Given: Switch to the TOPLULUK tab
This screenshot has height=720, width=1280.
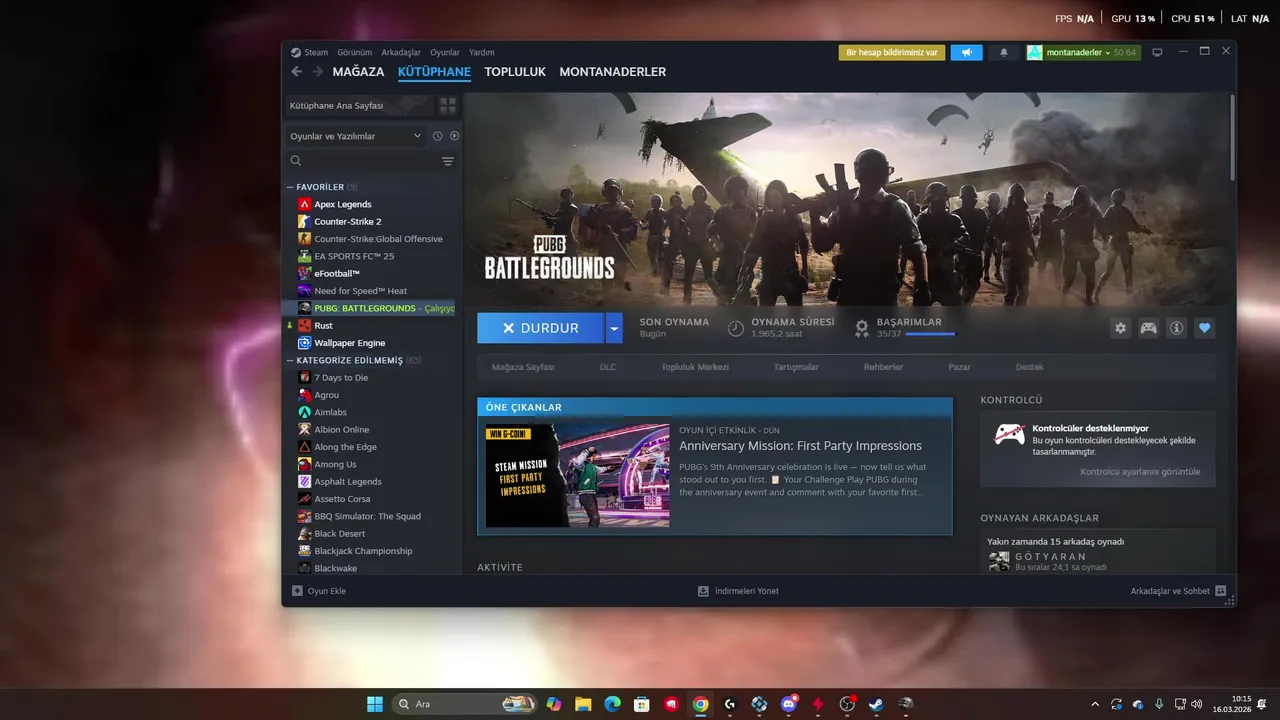Looking at the screenshot, I should [x=515, y=72].
